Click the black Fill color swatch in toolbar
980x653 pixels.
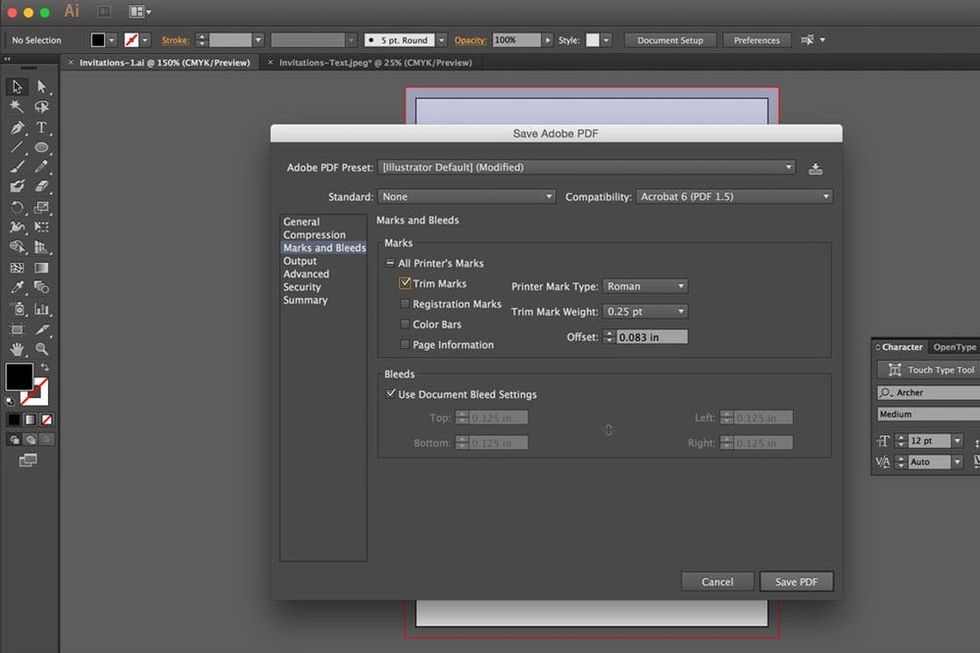pyautogui.click(x=19, y=376)
